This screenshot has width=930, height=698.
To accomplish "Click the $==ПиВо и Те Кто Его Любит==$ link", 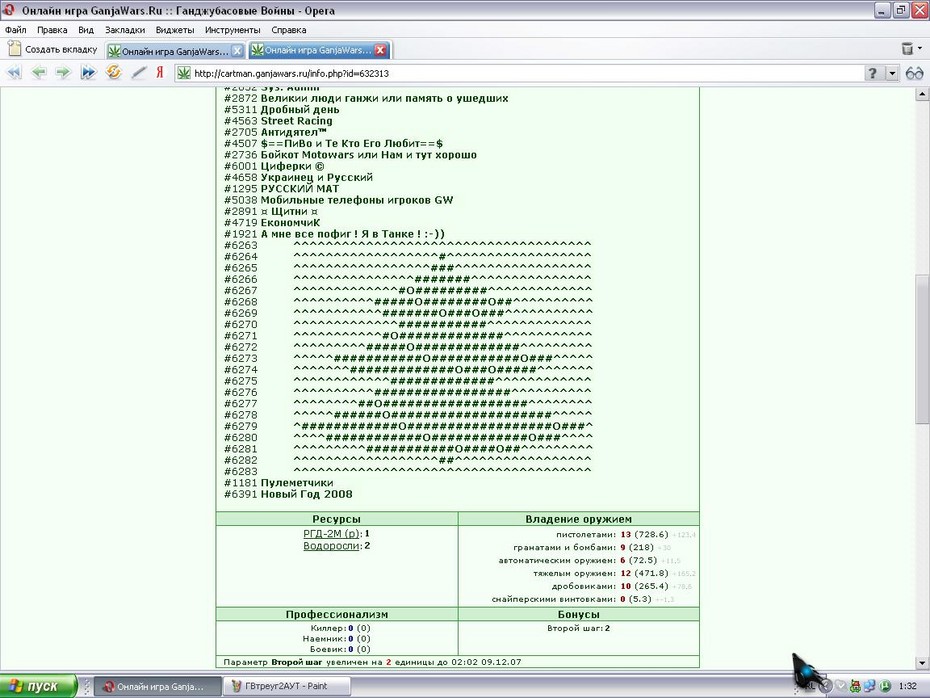I will tap(352, 144).
